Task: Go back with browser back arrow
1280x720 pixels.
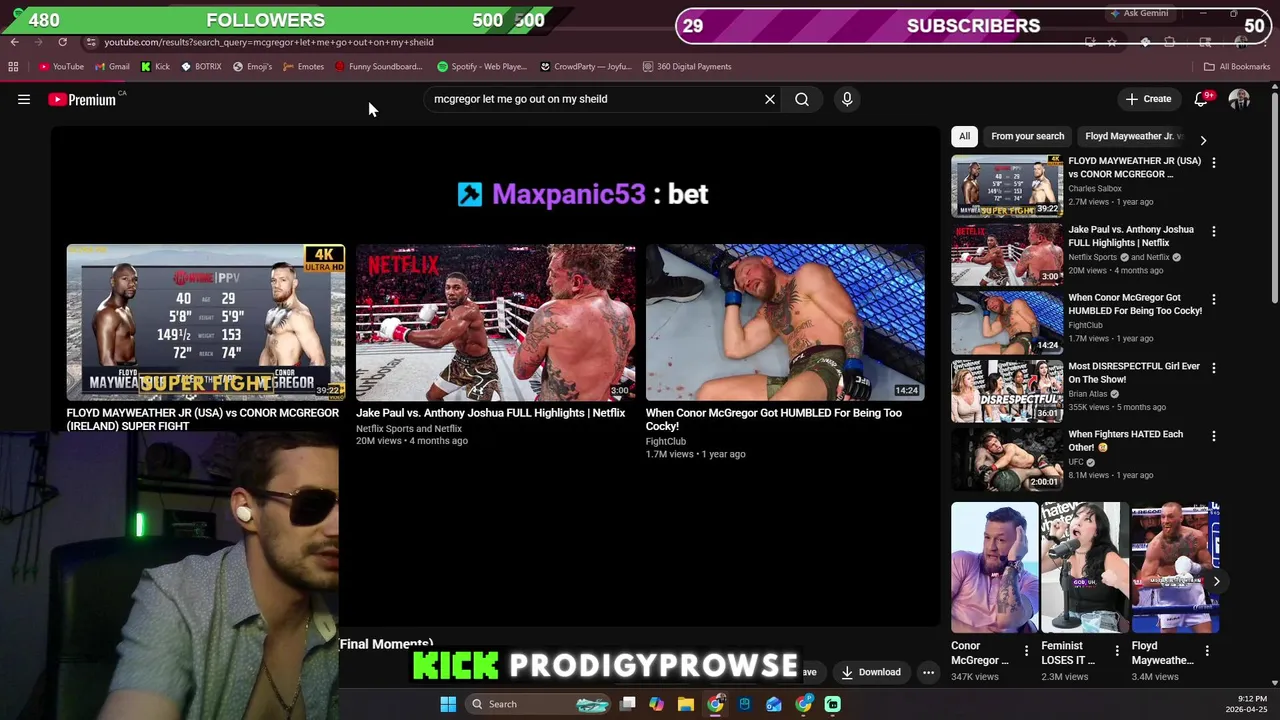Action: [14, 42]
